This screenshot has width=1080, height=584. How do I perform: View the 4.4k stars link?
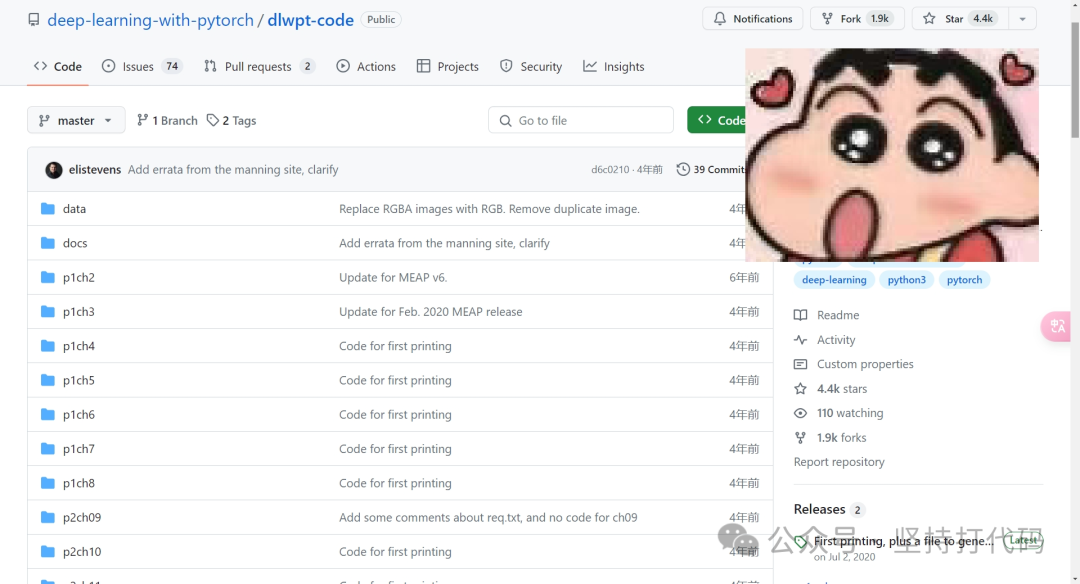831,389
